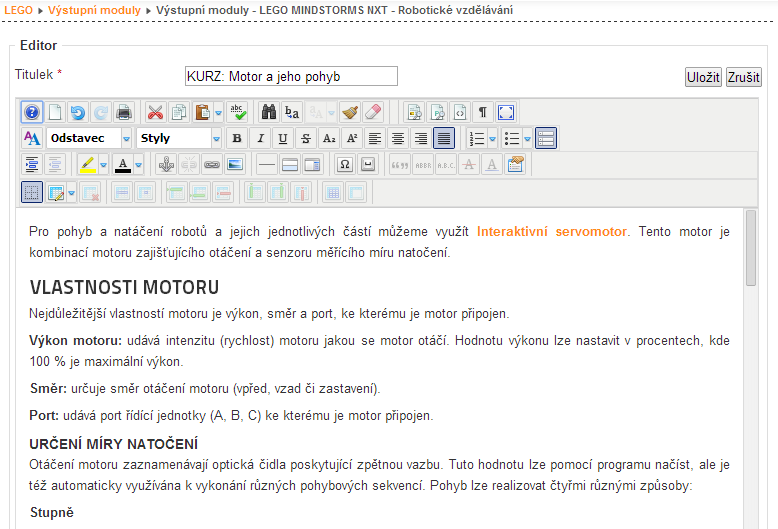Paste from the clipboard icon

[x=202, y=112]
